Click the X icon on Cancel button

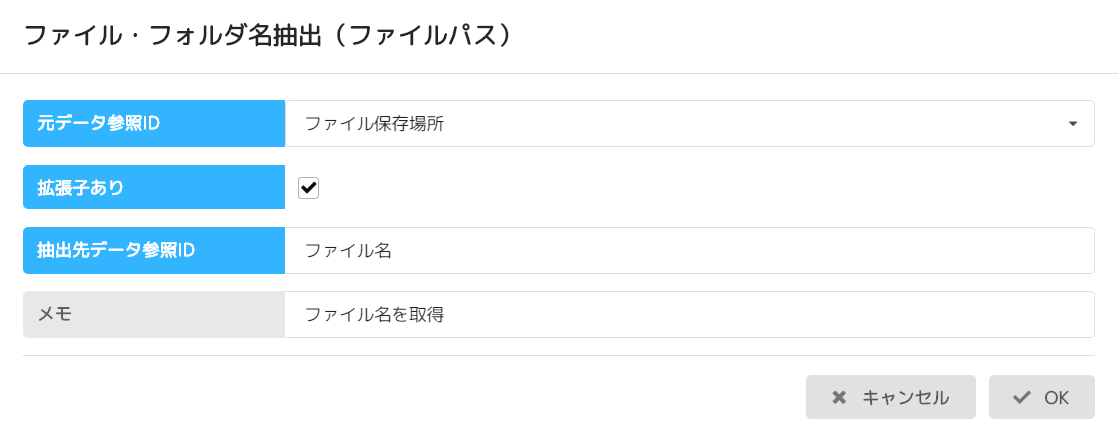click(839, 398)
